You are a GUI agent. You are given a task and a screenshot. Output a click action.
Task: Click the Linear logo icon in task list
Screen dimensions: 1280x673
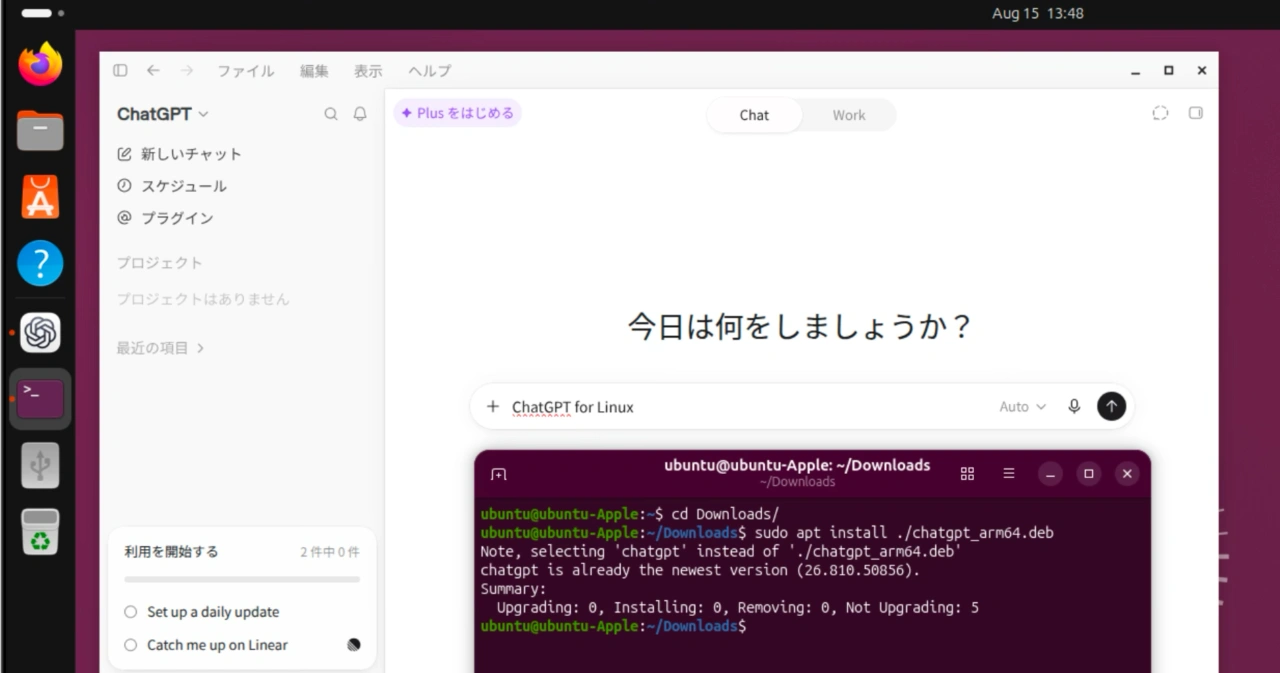pyautogui.click(x=353, y=645)
